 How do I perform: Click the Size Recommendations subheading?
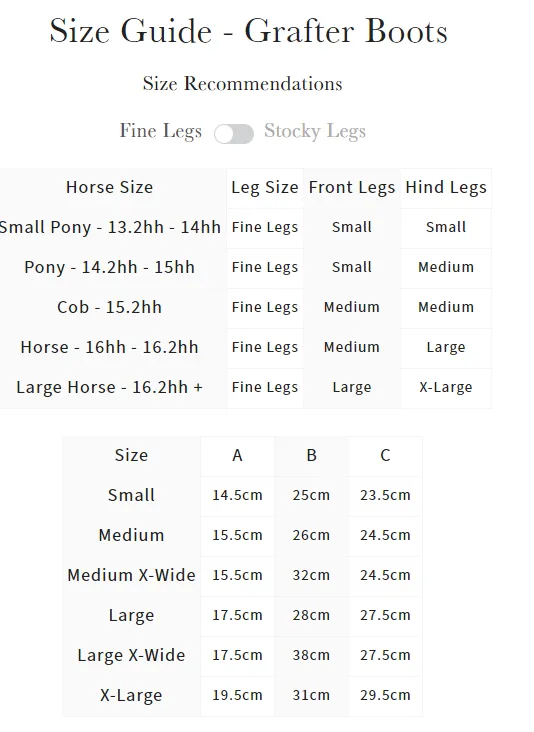tap(242, 84)
